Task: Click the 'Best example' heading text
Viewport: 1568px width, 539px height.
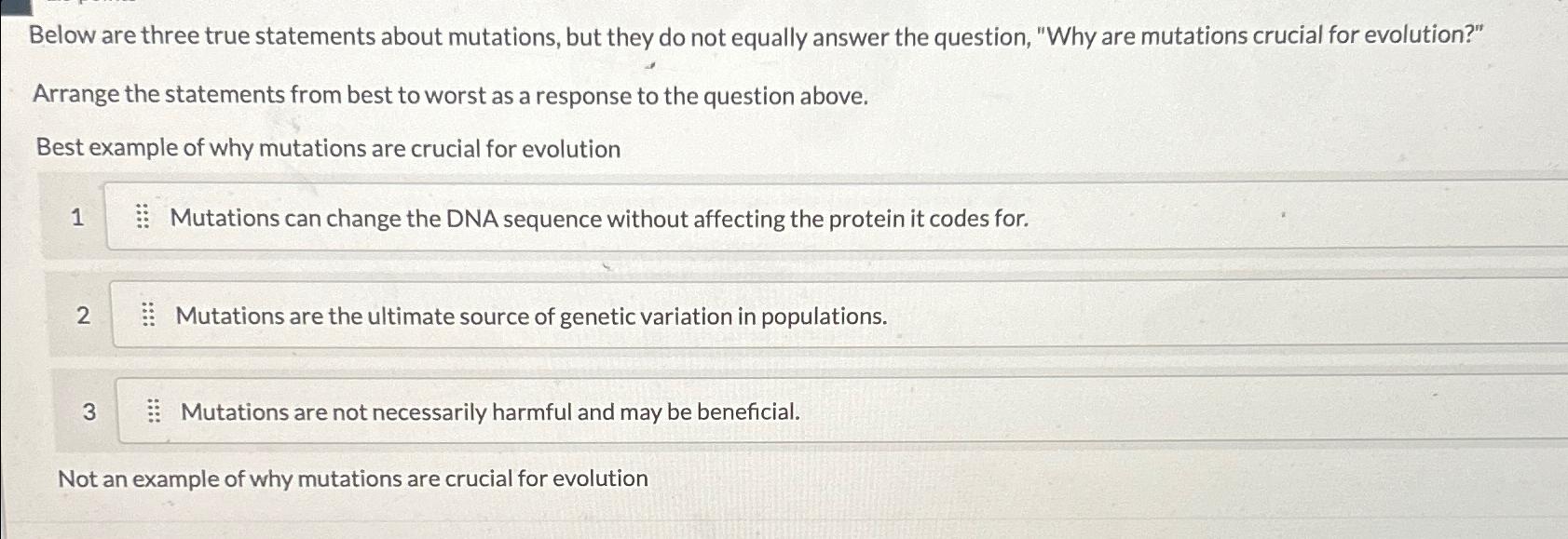Action: tap(327, 148)
